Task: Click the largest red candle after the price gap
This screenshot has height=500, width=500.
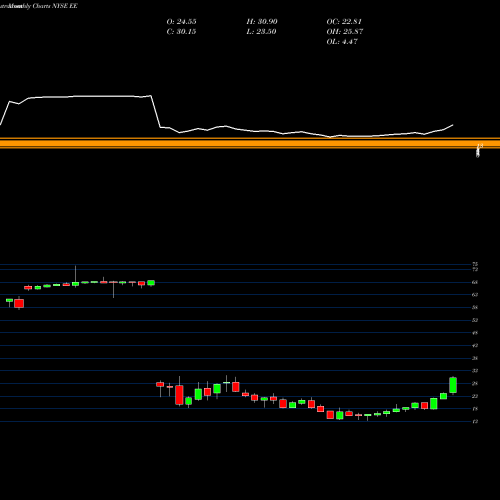Action: point(179,395)
